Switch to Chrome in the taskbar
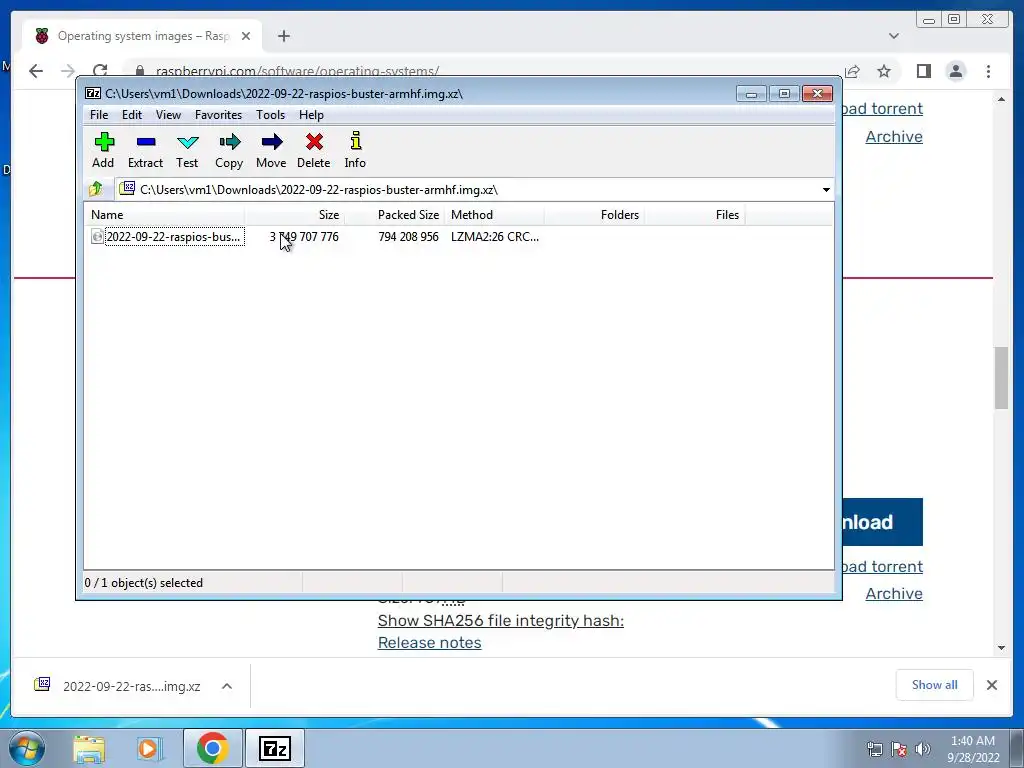 click(x=212, y=748)
